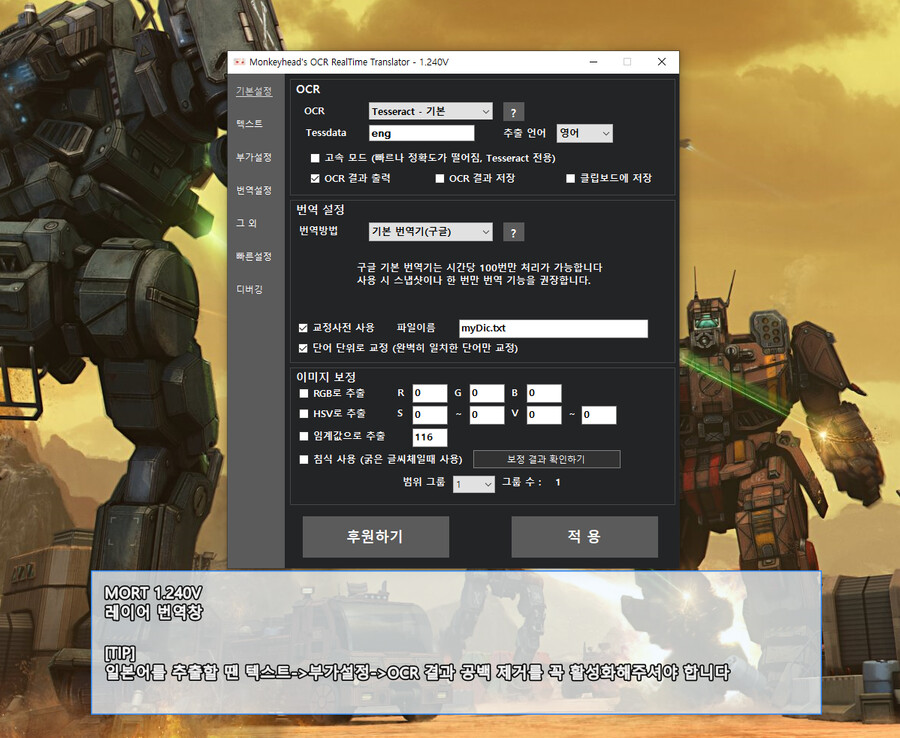This screenshot has height=738, width=900.
Task: Click the B value input field
Action: click(x=544, y=393)
